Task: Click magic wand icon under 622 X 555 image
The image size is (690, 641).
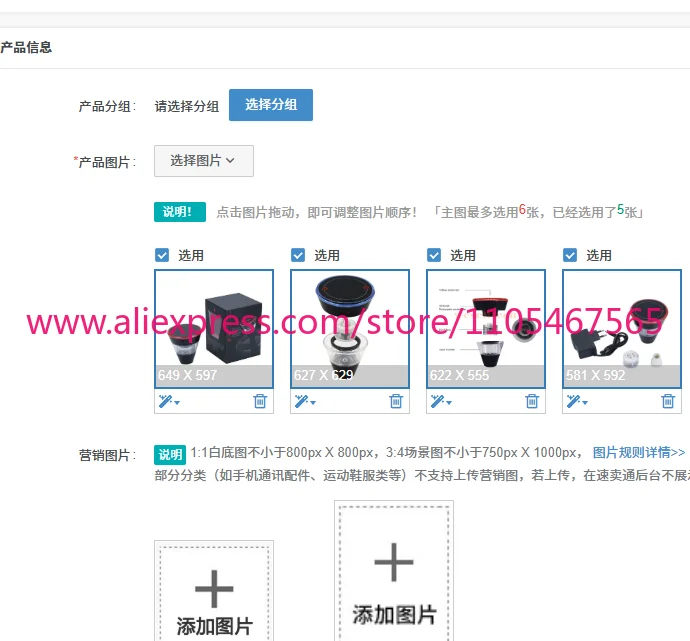Action: pos(441,401)
